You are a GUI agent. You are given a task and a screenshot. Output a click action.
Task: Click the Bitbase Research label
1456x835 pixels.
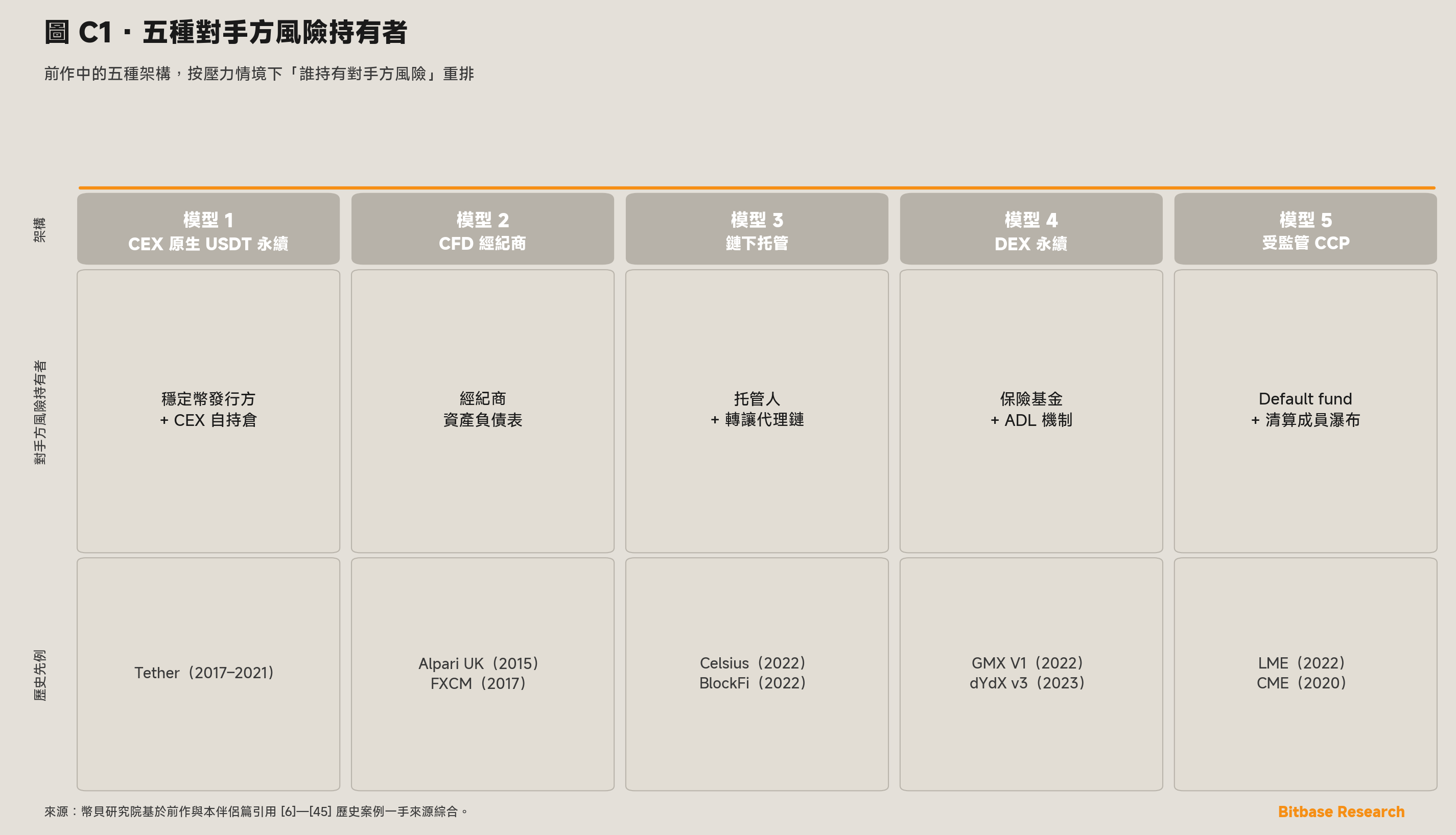coord(1341,812)
